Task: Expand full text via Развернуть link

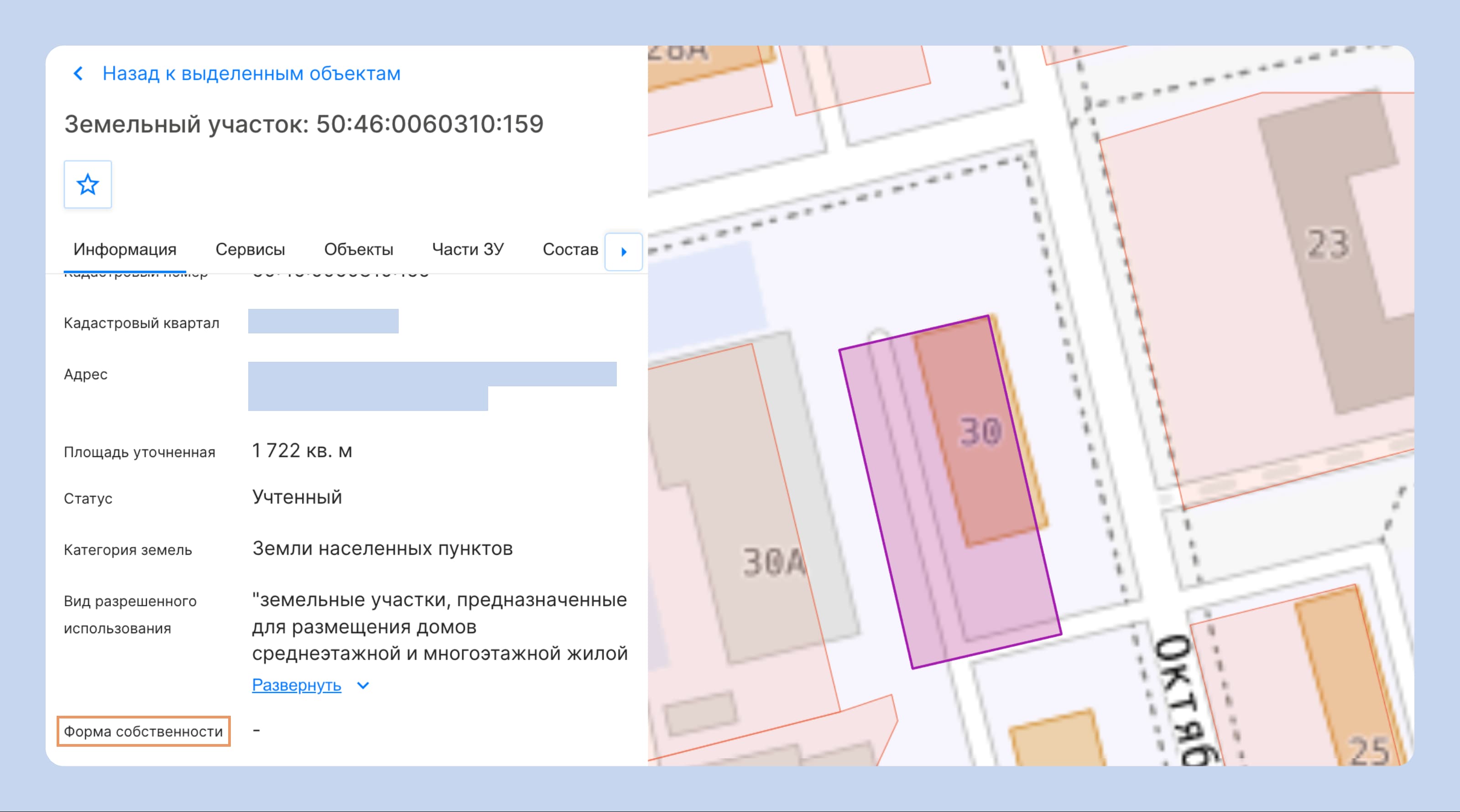Action: [297, 685]
